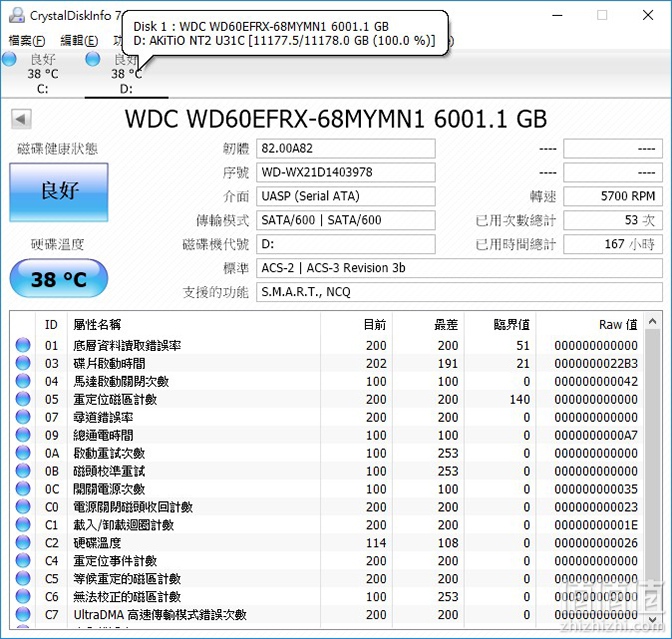Click the ID column header
Viewport: 672px width, 639px height.
point(51,325)
